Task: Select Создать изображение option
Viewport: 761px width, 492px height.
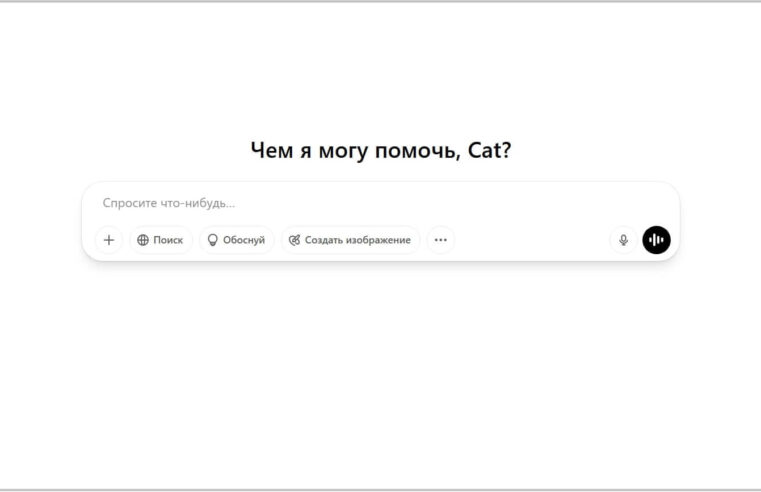Action: pos(350,240)
